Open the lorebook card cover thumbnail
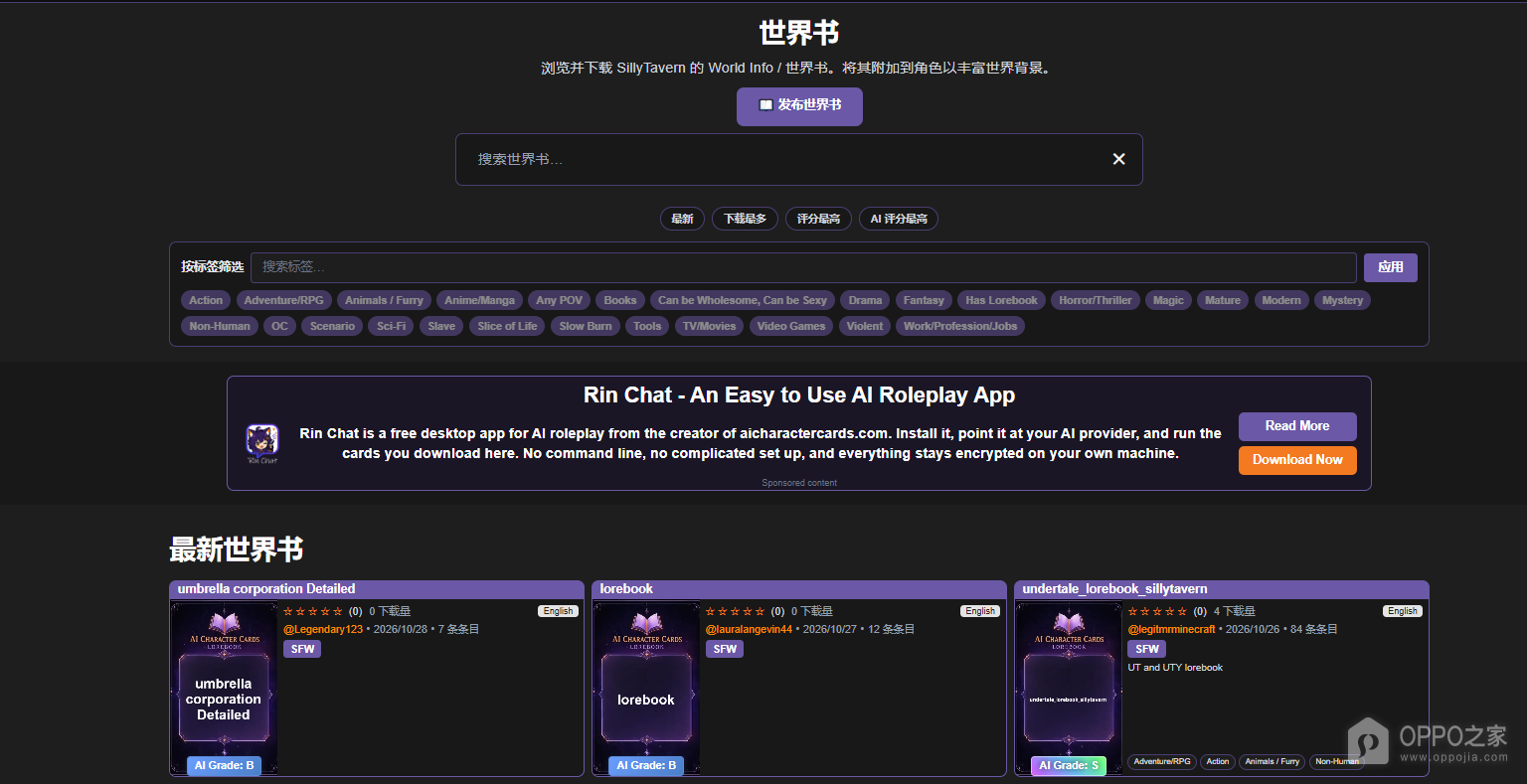 [646, 688]
